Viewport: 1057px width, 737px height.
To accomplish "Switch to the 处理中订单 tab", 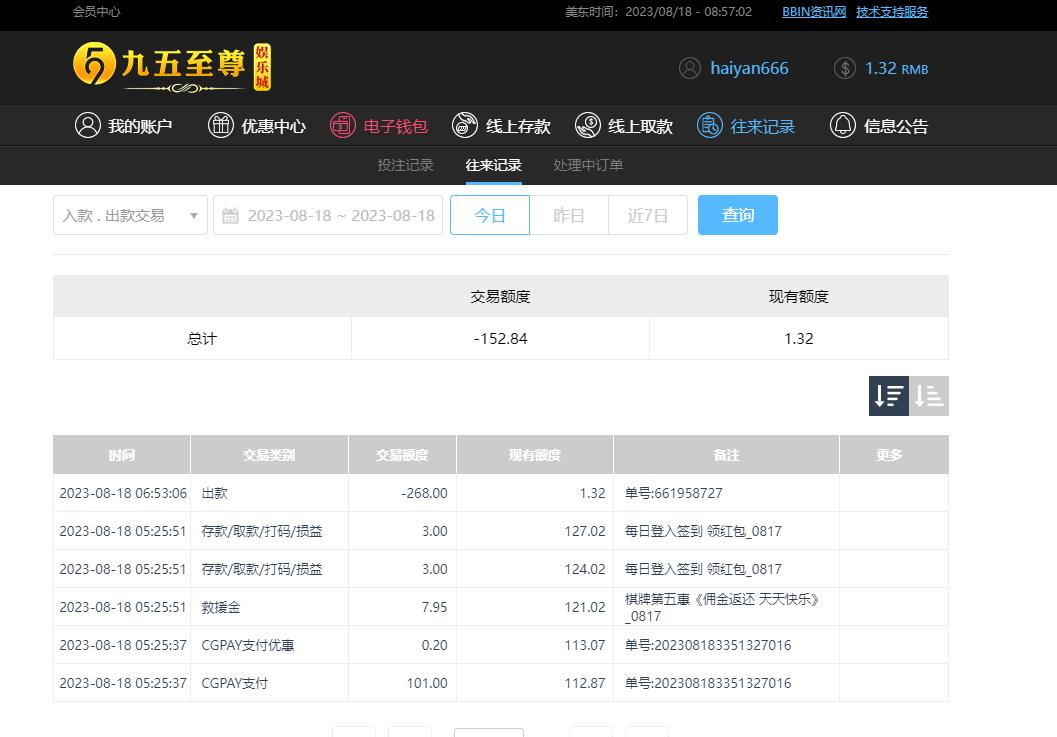I will (x=588, y=165).
